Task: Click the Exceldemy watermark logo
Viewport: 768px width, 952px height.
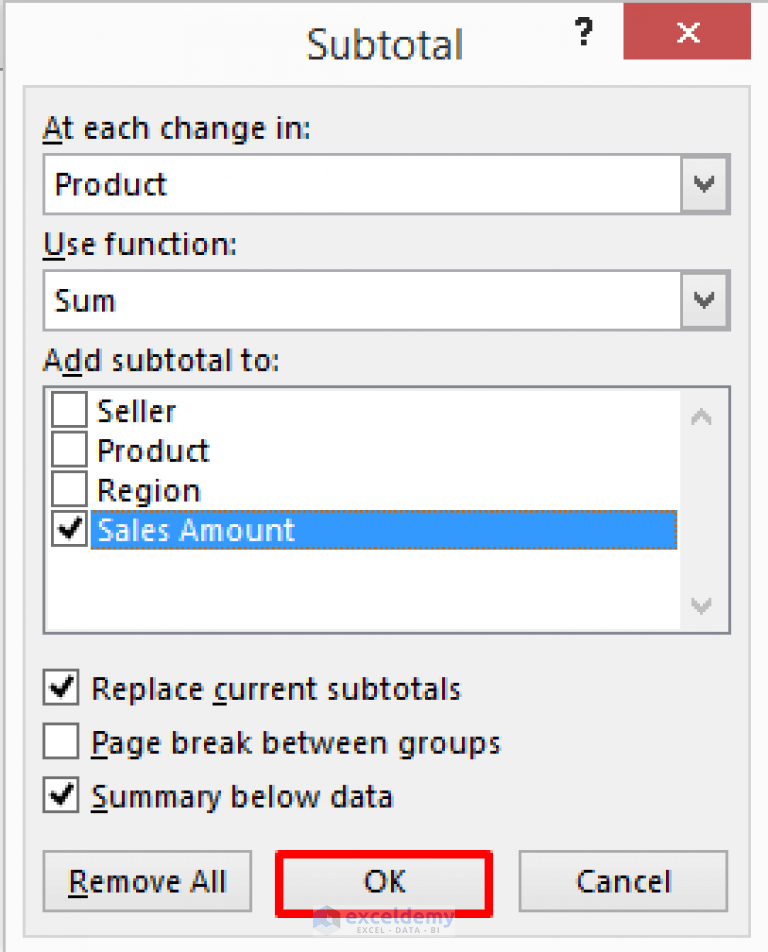Action: tap(384, 917)
